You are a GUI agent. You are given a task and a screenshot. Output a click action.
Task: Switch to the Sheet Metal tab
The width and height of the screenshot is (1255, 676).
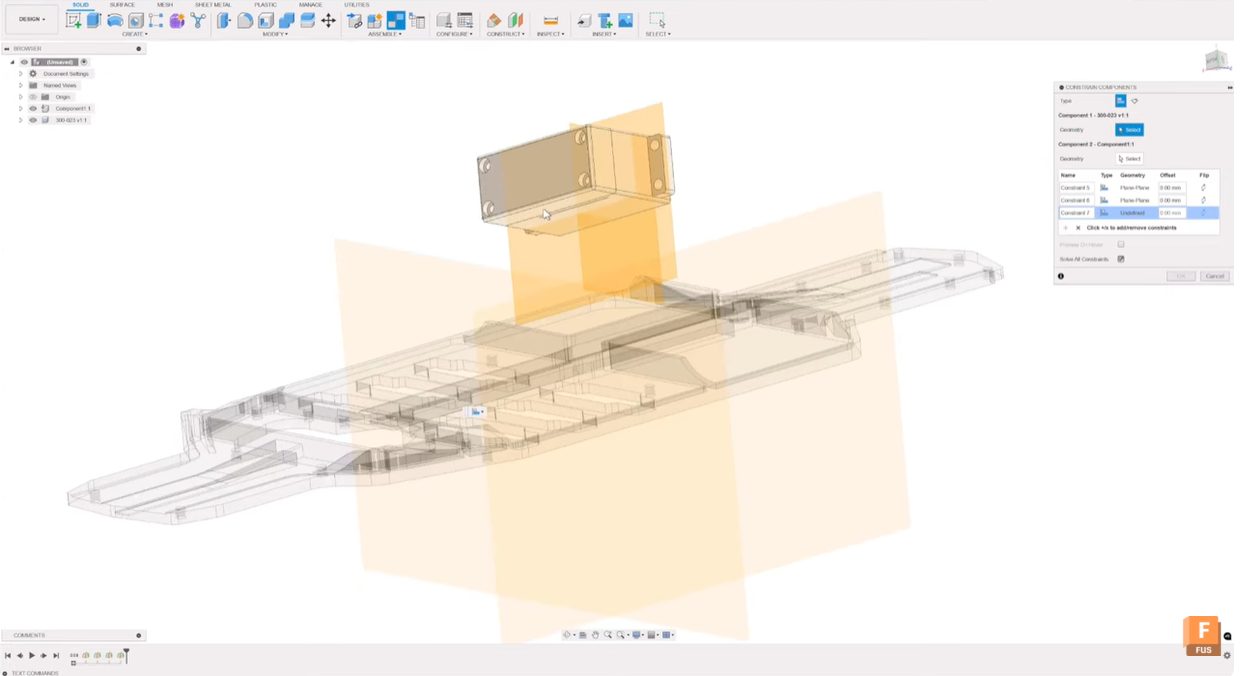[212, 5]
